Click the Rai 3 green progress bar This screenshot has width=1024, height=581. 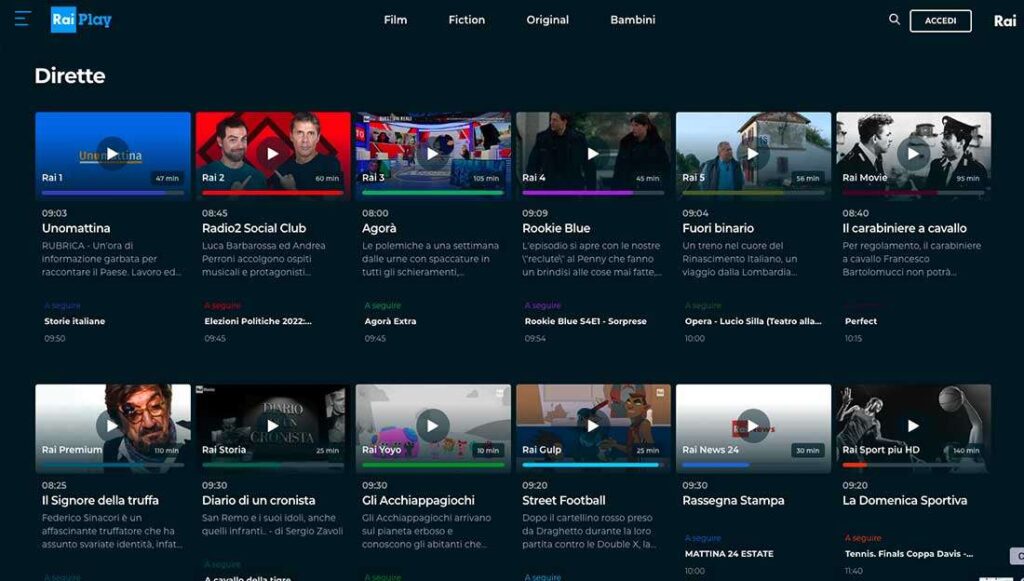click(432, 193)
